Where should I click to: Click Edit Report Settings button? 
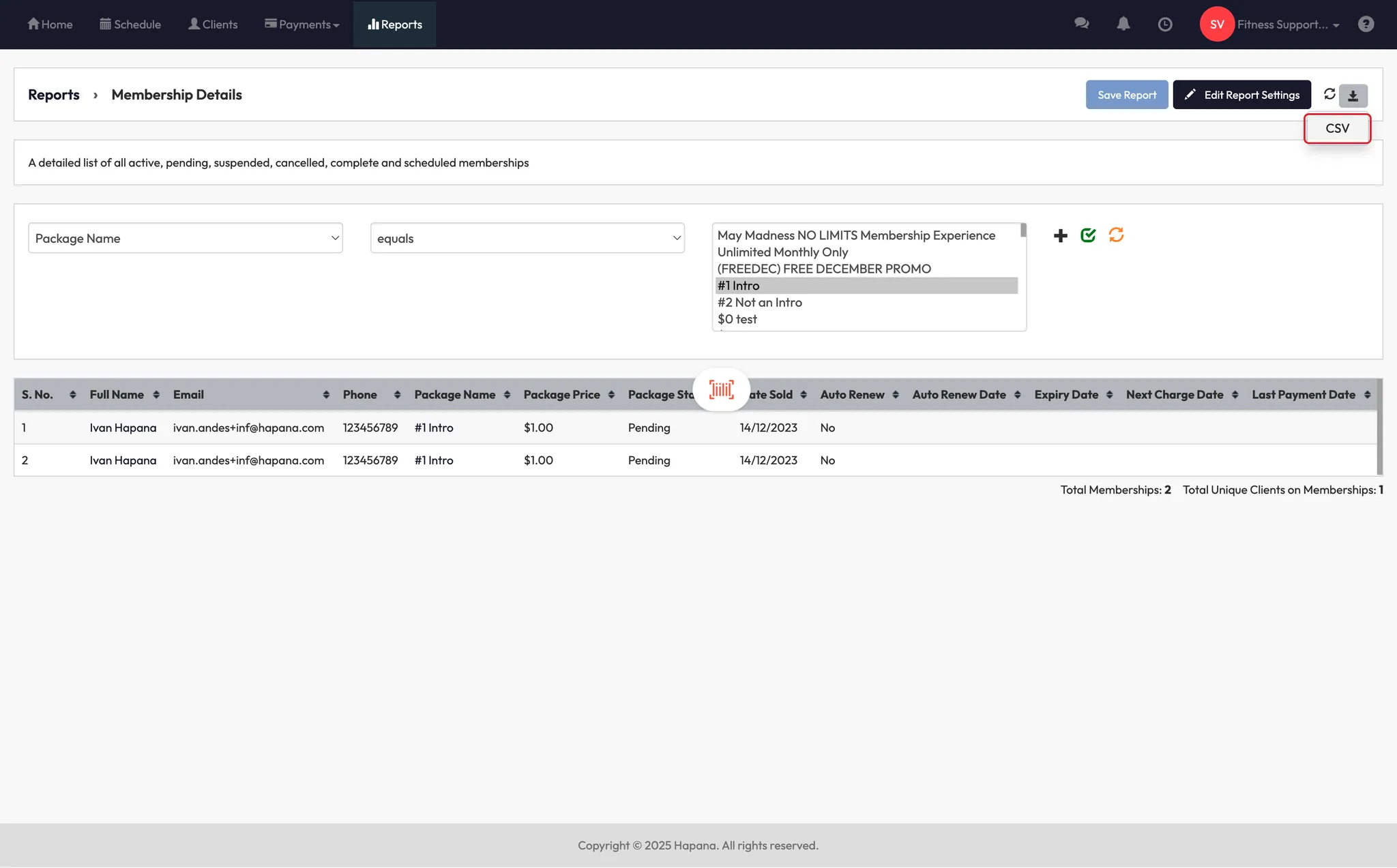click(x=1241, y=95)
